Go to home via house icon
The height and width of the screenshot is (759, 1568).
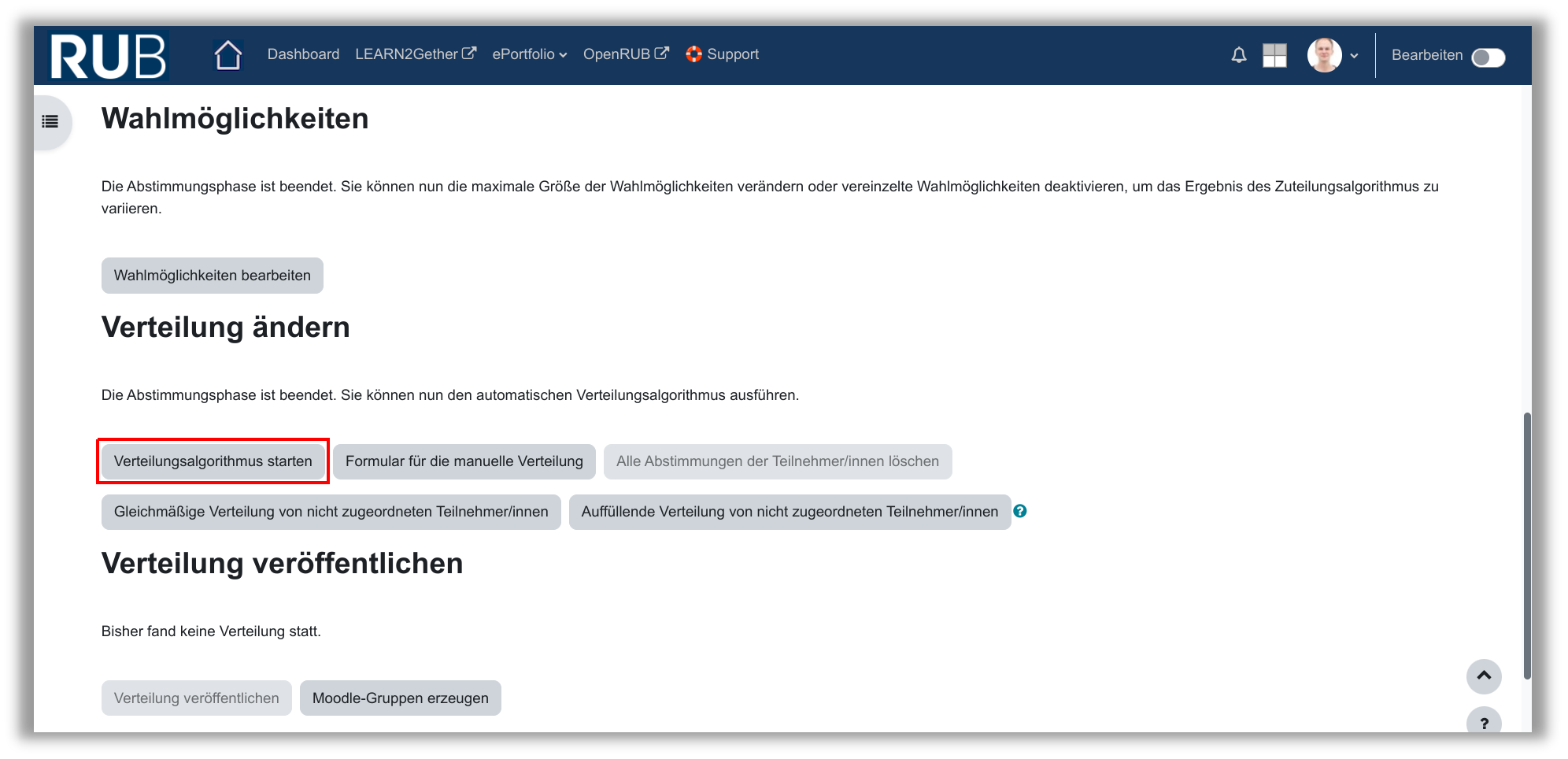coord(228,55)
